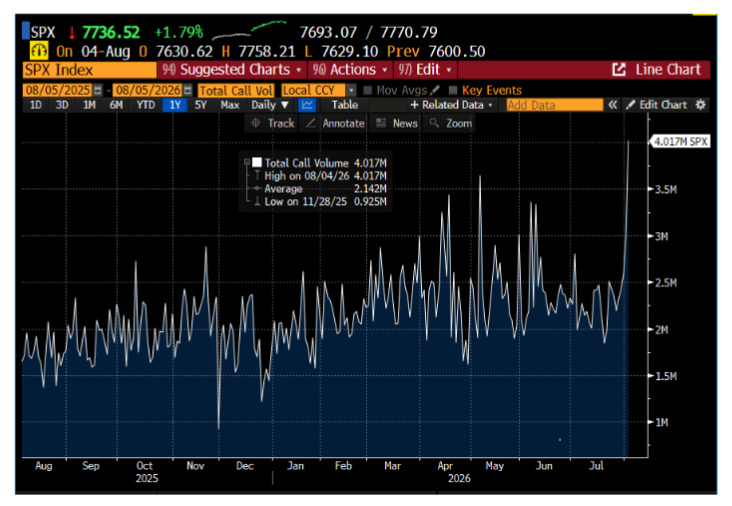Click the High on 08/04/26 legend row
This screenshot has width=732, height=506.
click(325, 176)
